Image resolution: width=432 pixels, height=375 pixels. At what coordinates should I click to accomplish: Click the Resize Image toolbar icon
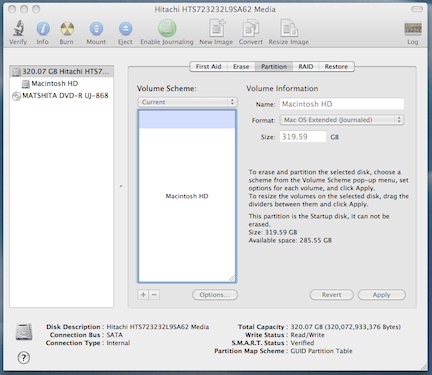coord(289,28)
